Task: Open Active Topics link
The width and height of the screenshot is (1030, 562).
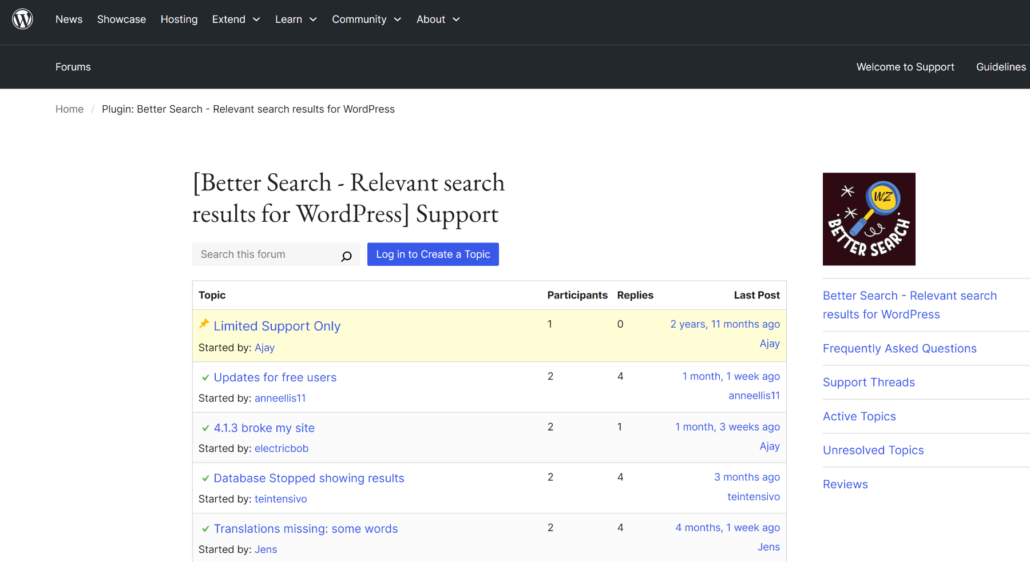Action: pyautogui.click(x=859, y=417)
